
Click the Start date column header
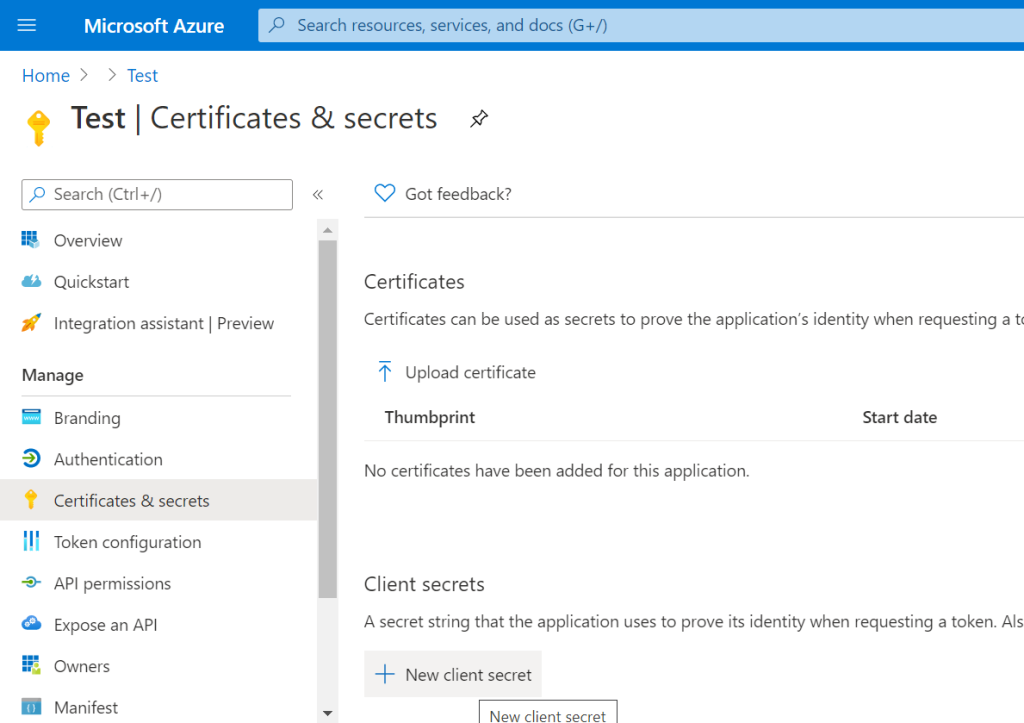click(x=900, y=417)
